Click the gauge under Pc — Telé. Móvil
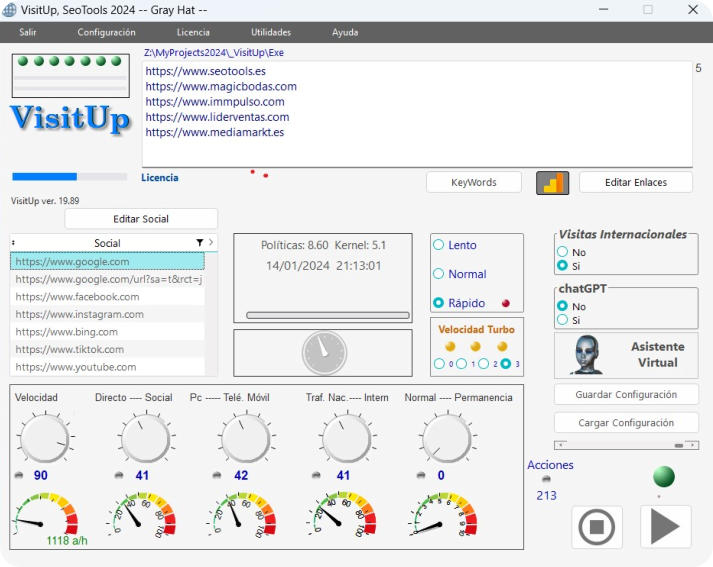Image resolution: width=713 pixels, height=567 pixels. click(242, 514)
